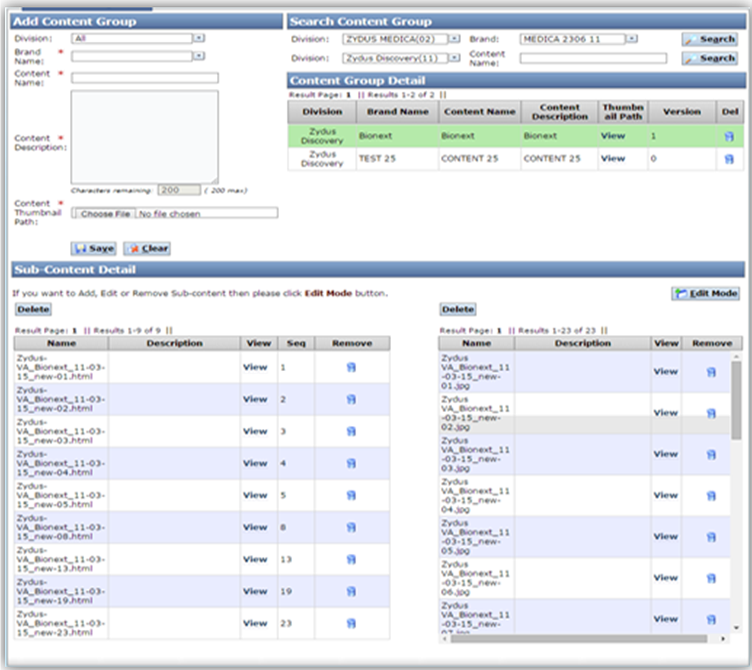Remove Zydus-VA_Bionext_11-03-15_new-01.html sub-content
The image size is (752, 670).
click(351, 367)
